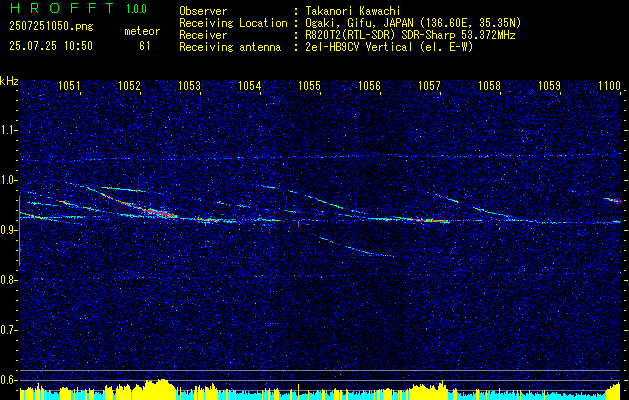The height and width of the screenshot is (400, 629).
Task: Click the Receiving Location field label
Action: coord(233,23)
